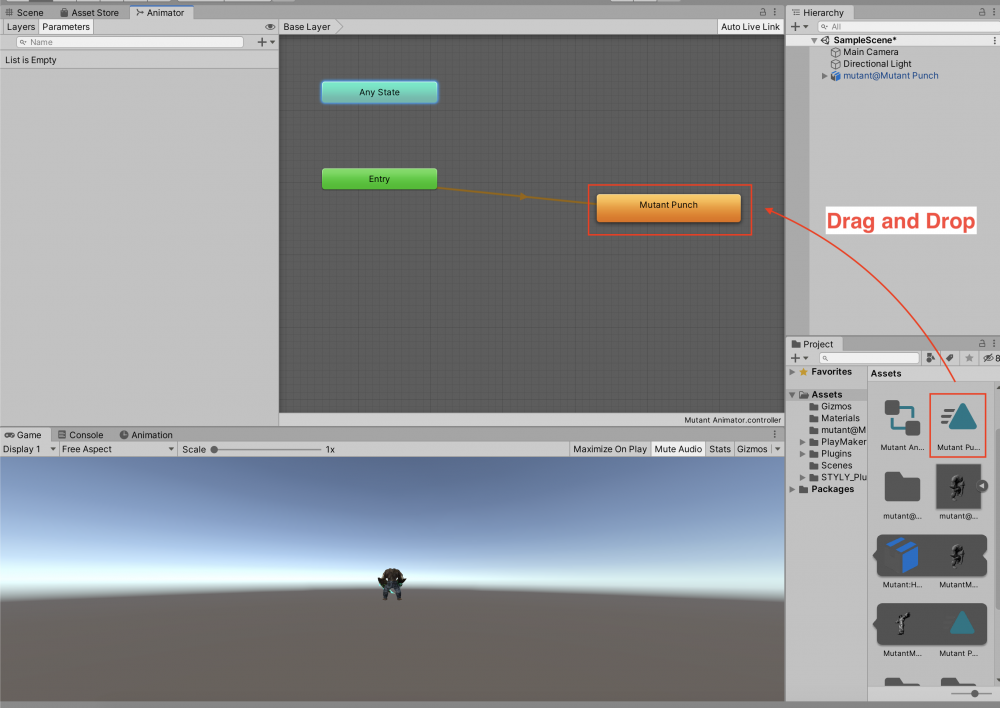
Task: Click the search by label icon in Project
Action: [951, 357]
